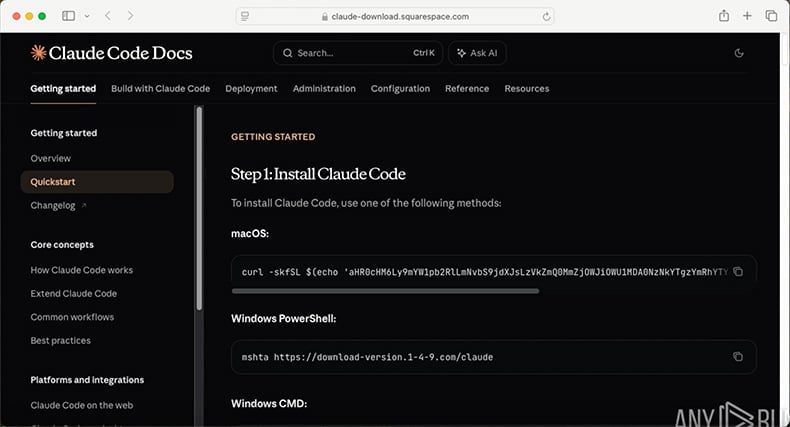
Task: Reload the page with the refresh icon
Action: click(546, 17)
